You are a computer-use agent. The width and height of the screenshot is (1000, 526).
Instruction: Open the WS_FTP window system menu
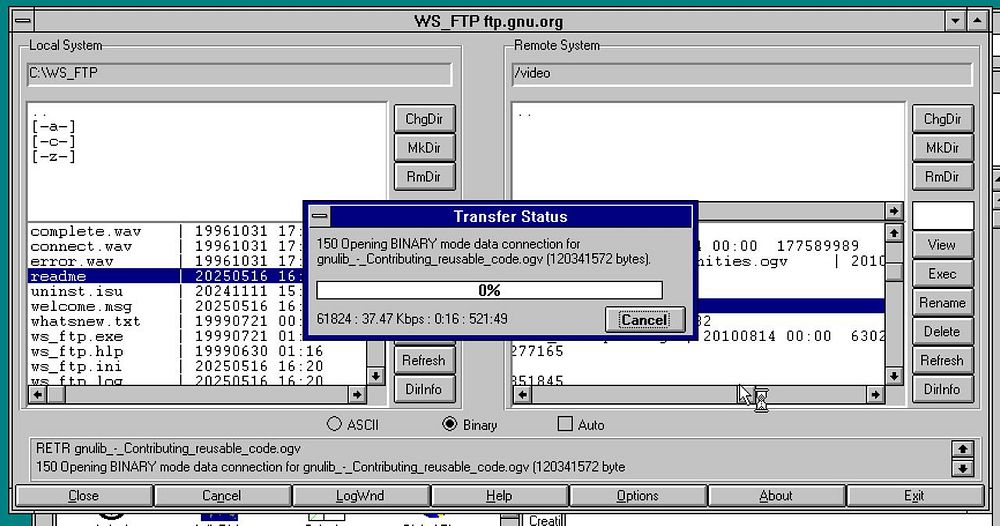click(x=23, y=21)
